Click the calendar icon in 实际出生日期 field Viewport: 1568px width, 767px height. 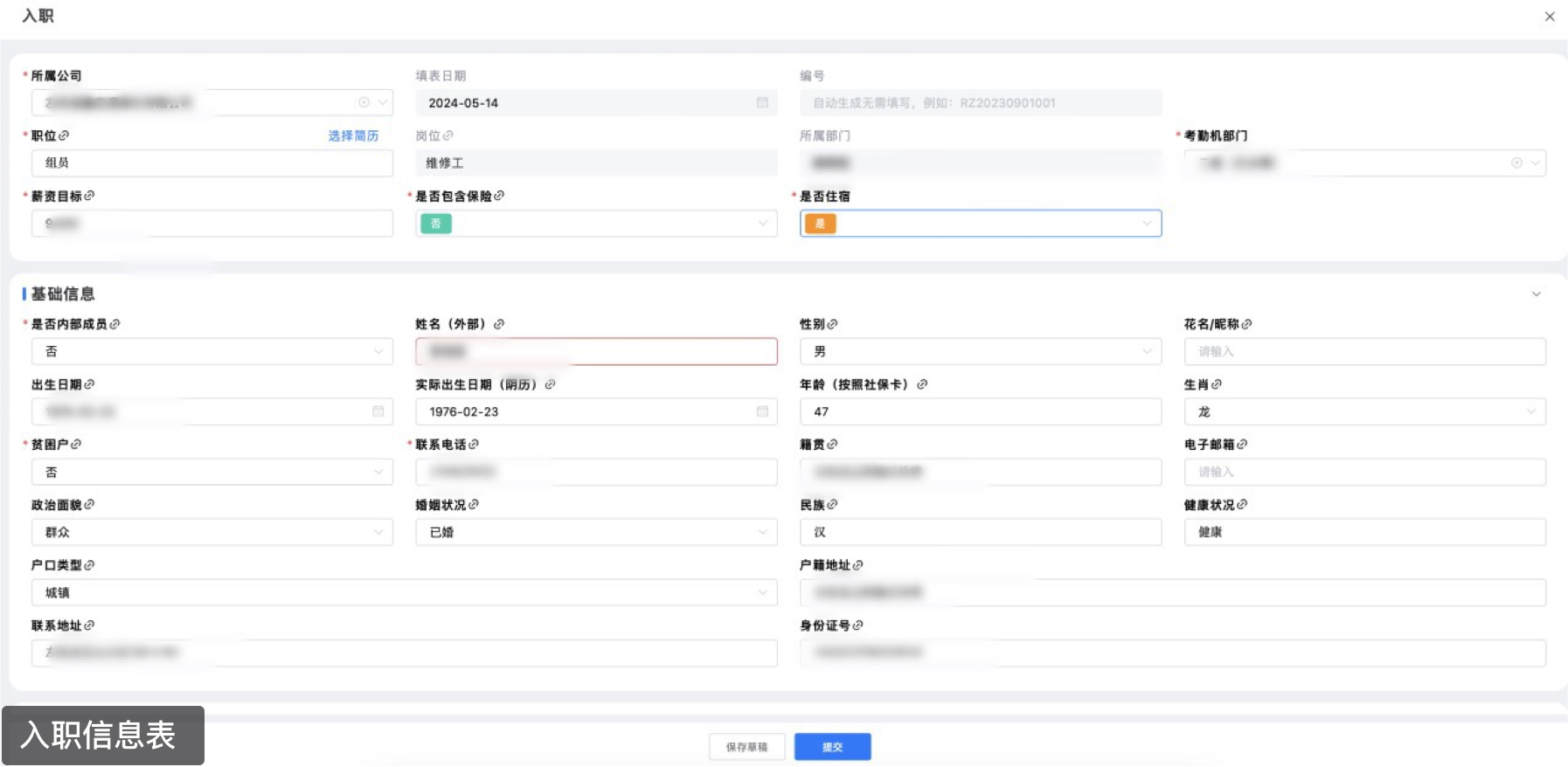pyautogui.click(x=762, y=411)
